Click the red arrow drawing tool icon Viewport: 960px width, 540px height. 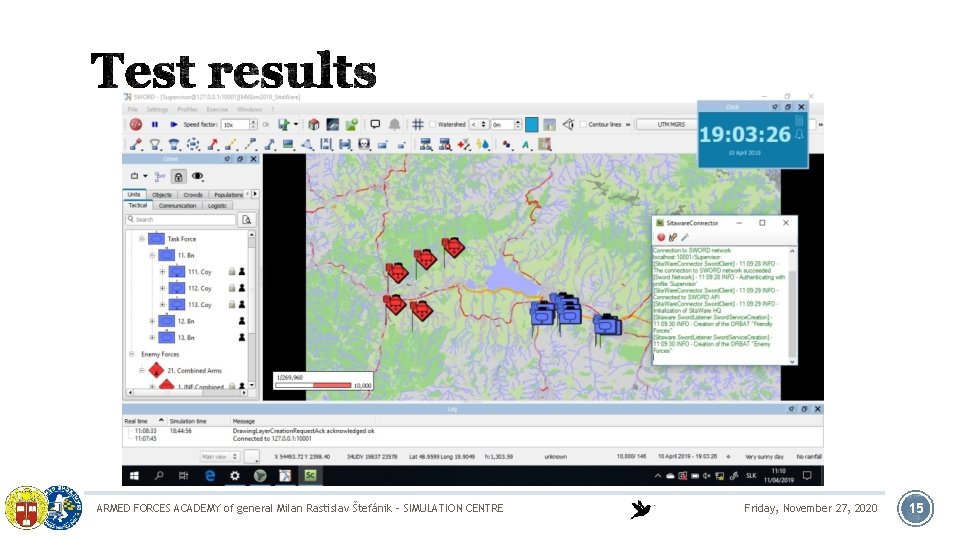click(x=212, y=144)
